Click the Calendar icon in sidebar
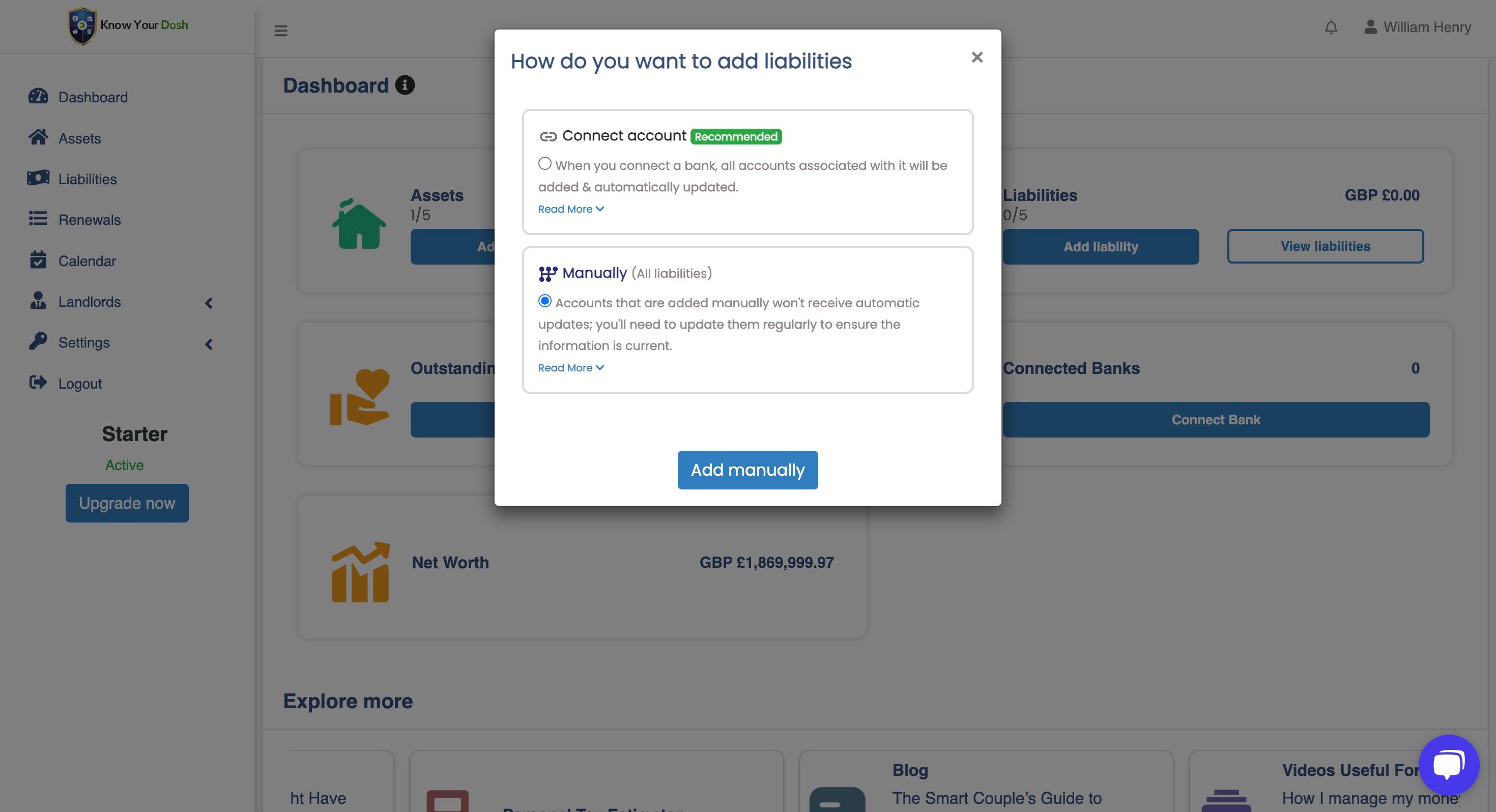 (38, 260)
